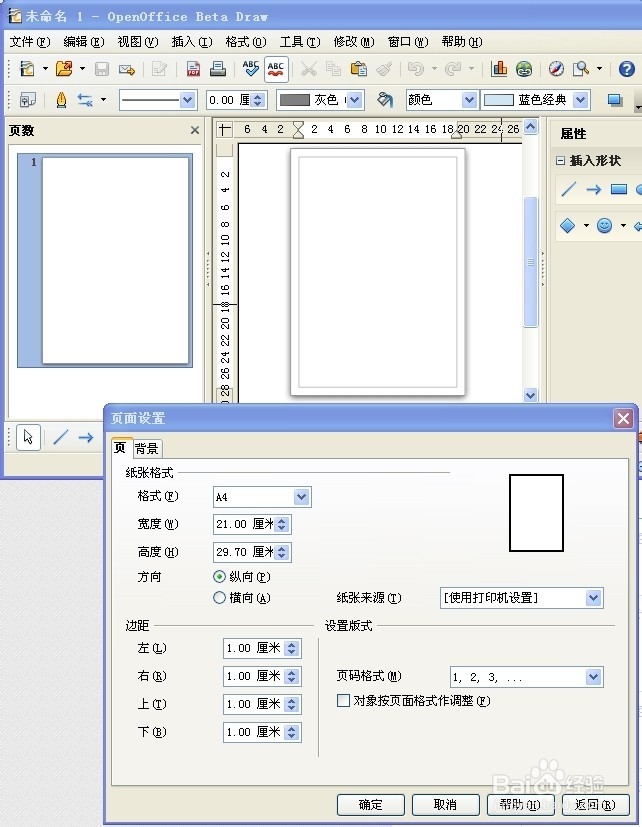Select Portrait orientation radio button
This screenshot has width=642, height=827.
pos(219,576)
